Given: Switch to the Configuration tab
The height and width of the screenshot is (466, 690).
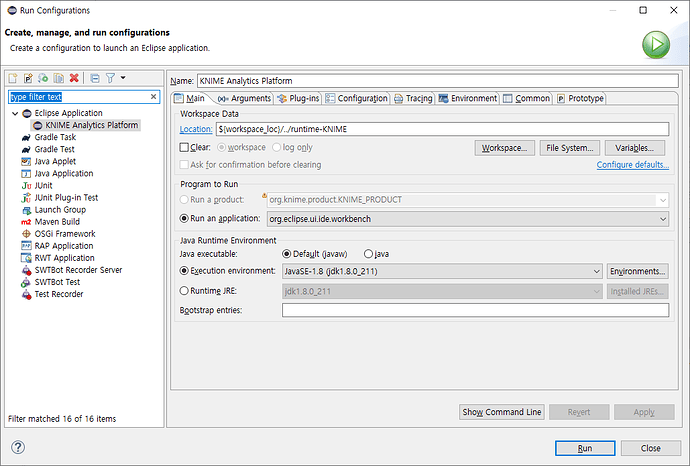Looking at the screenshot, I should click(x=356, y=99).
